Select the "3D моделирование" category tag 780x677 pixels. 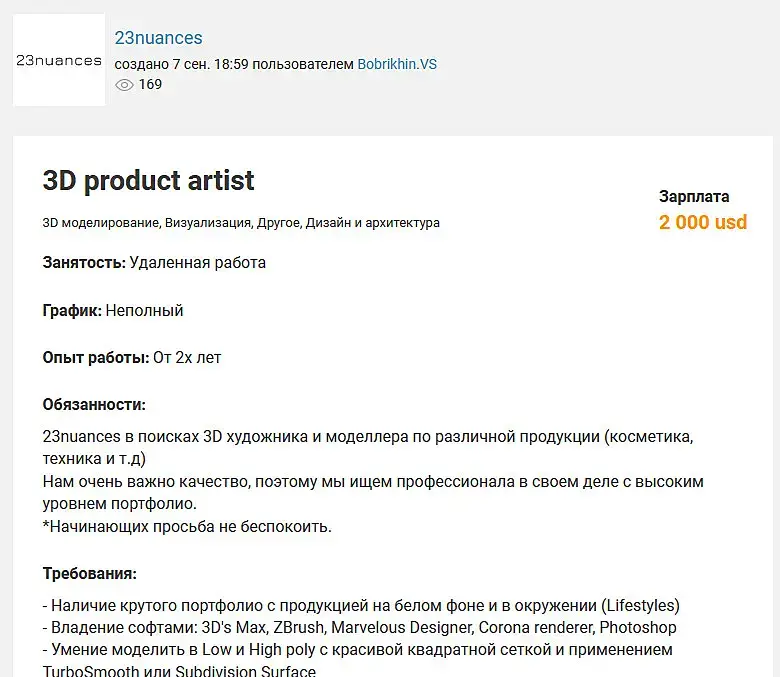[x=100, y=223]
